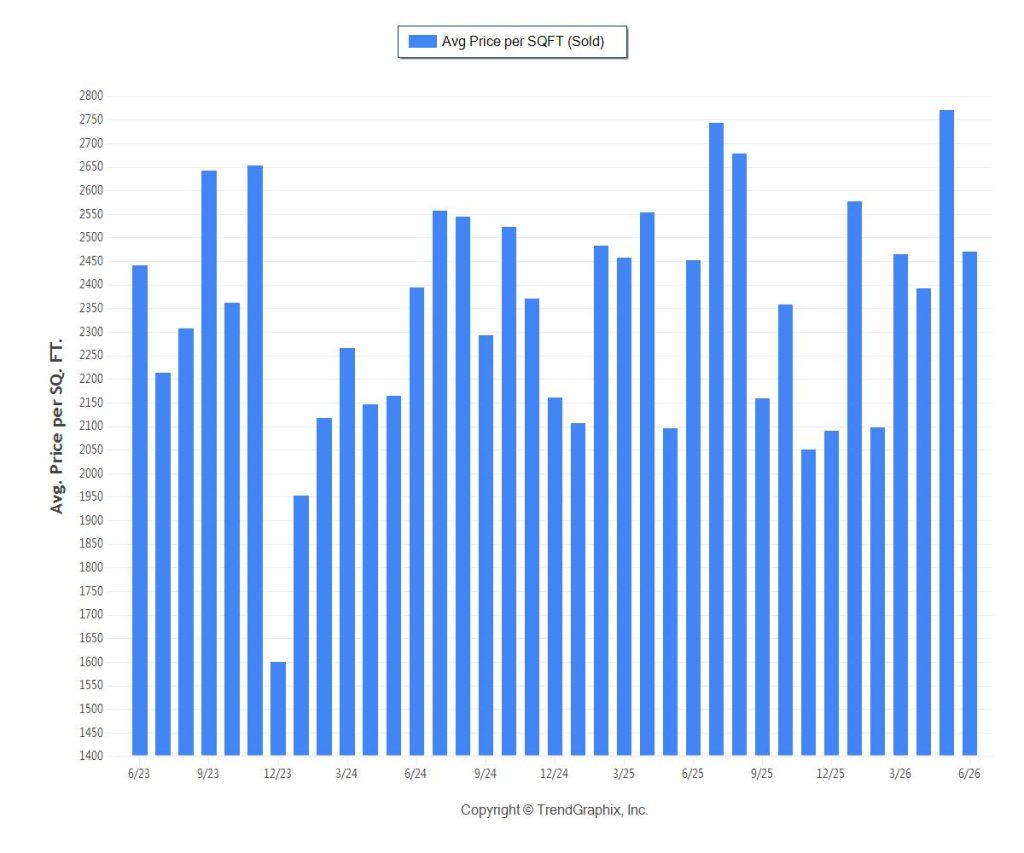Click the tallest bar, just before 6/26
Screen dimensions: 1024x853
point(946,432)
